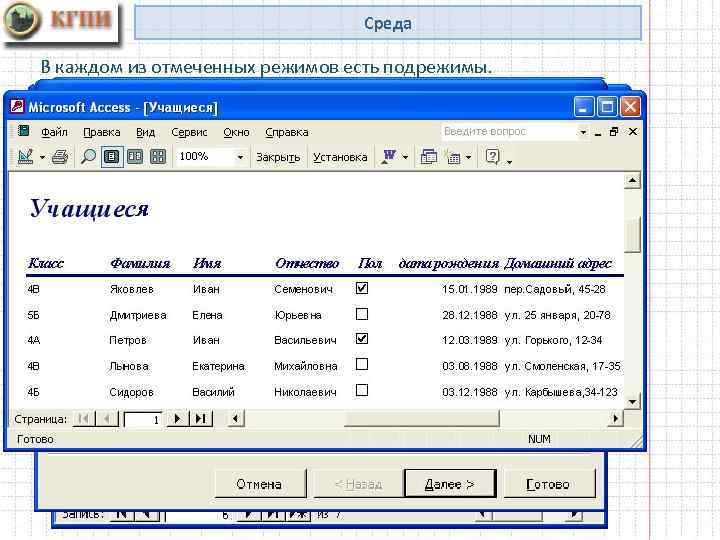This screenshot has width=720, height=540.
Task: Open the Файл menu
Action: click(54, 132)
